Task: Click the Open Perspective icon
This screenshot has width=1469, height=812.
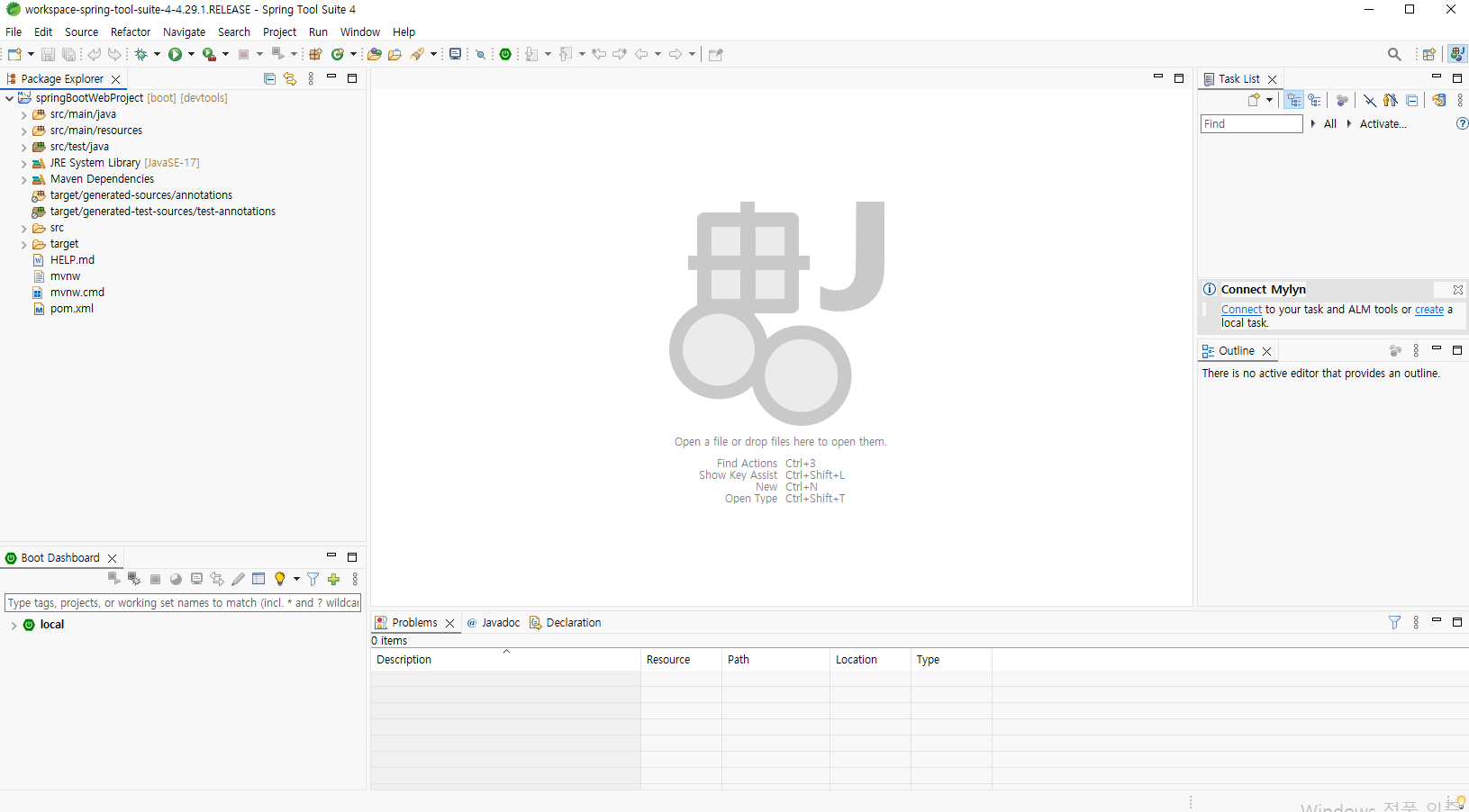Action: 1428,54
